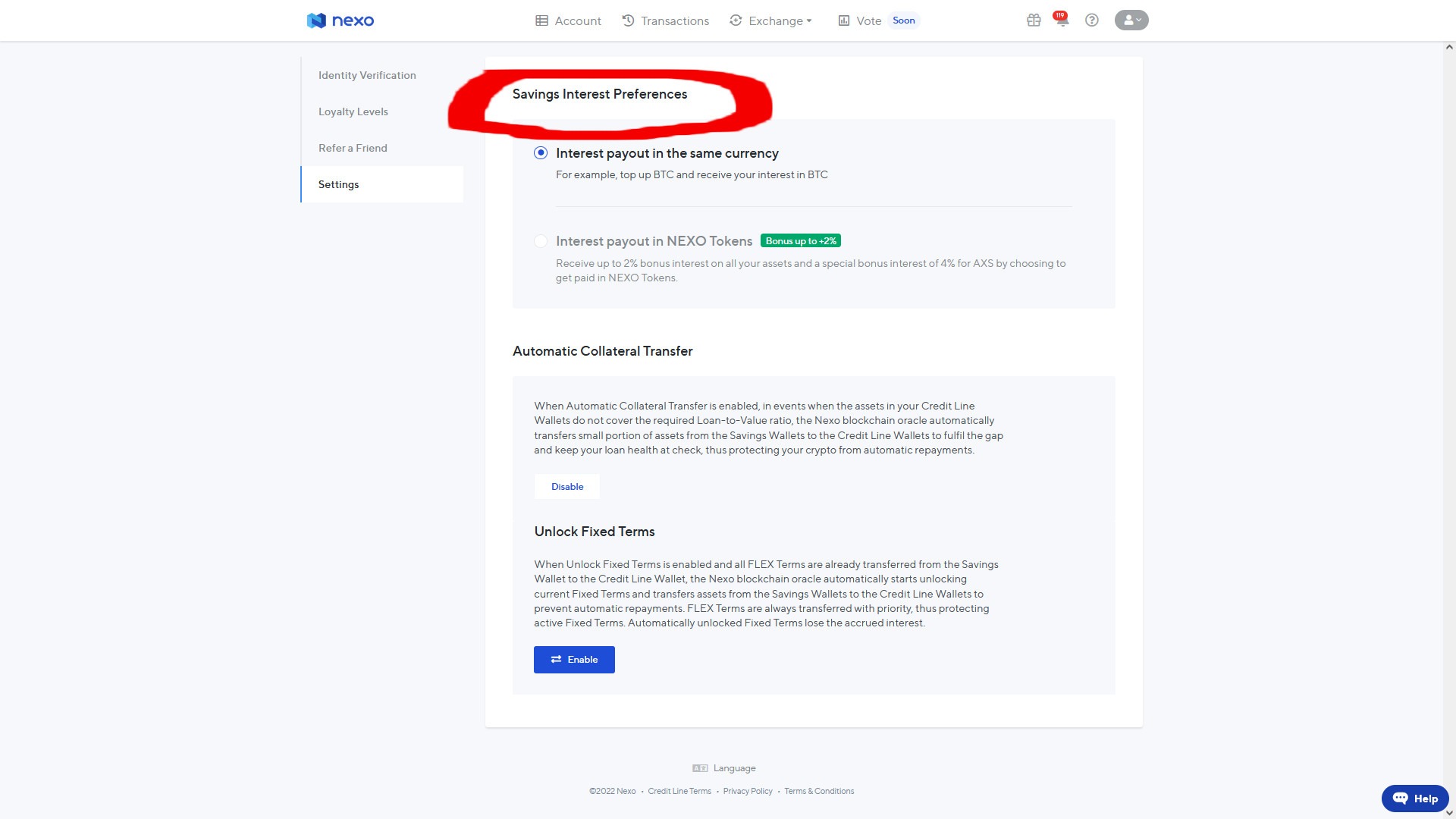The image size is (1456, 819).
Task: Open Credit Line Terms link
Action: coord(679,791)
